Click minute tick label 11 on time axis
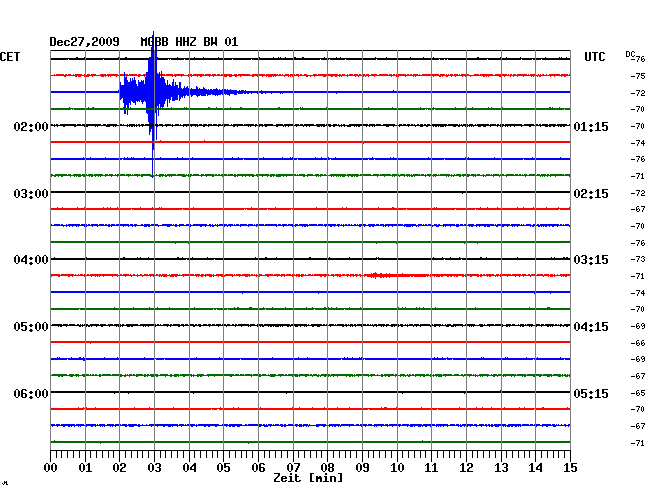Screen dimensions: 650x494 431,468
